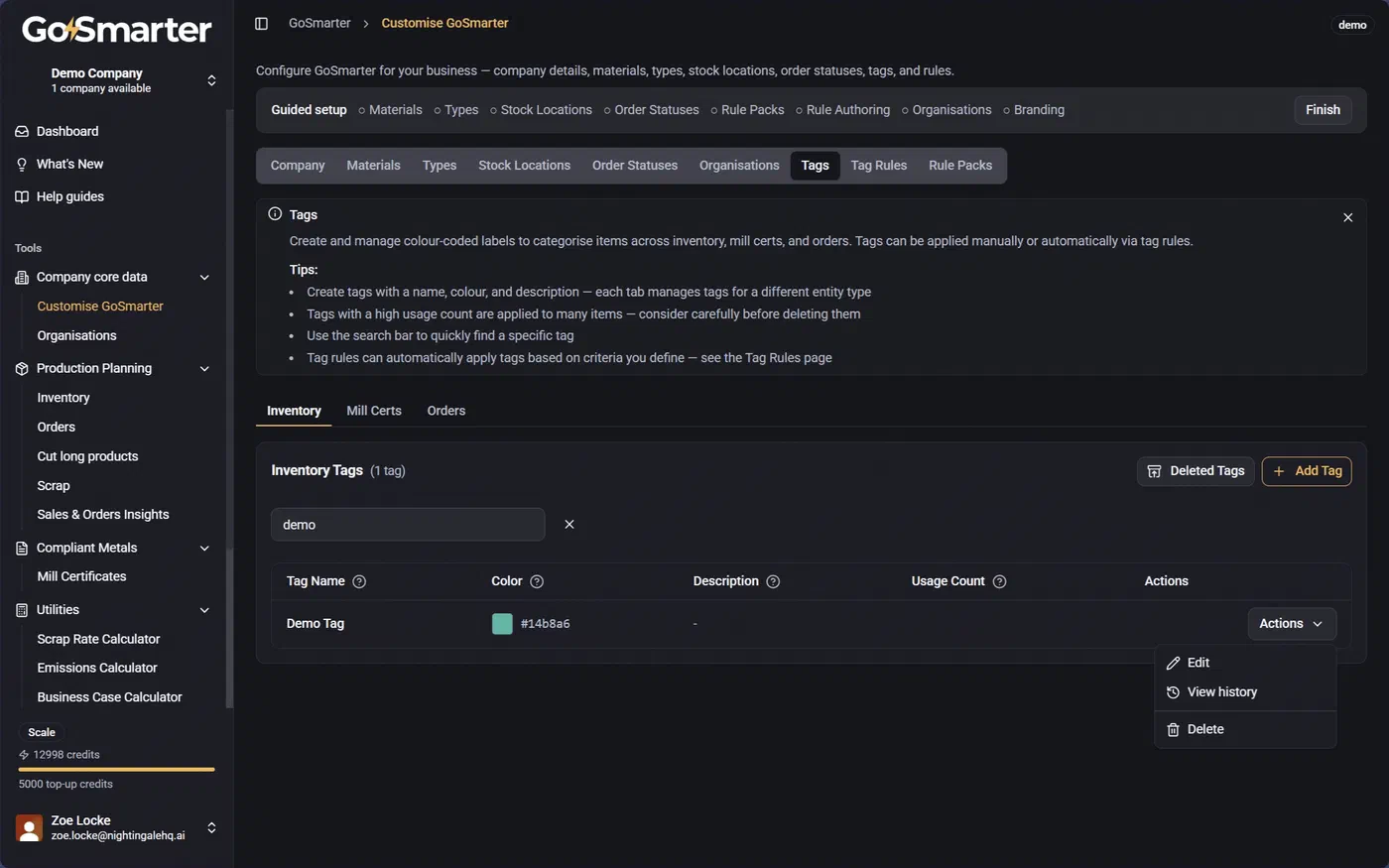Select the Stock Locations guided setup step
The image size is (1389, 868).
(x=541, y=110)
